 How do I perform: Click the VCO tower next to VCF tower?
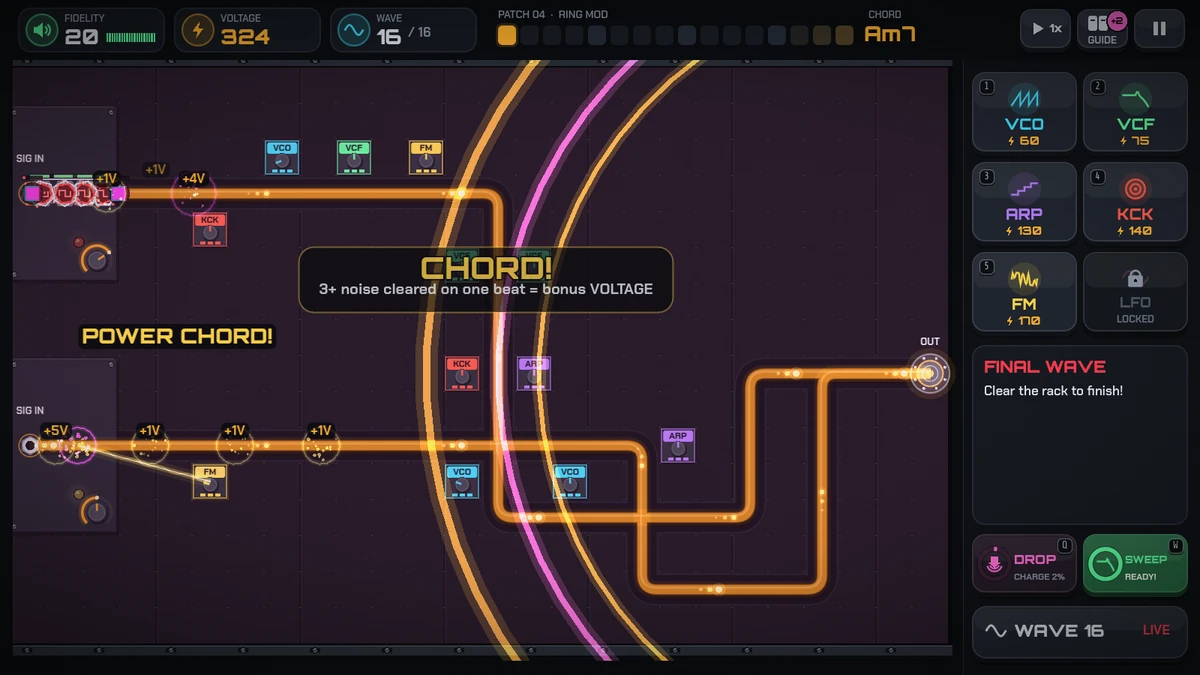click(x=282, y=158)
